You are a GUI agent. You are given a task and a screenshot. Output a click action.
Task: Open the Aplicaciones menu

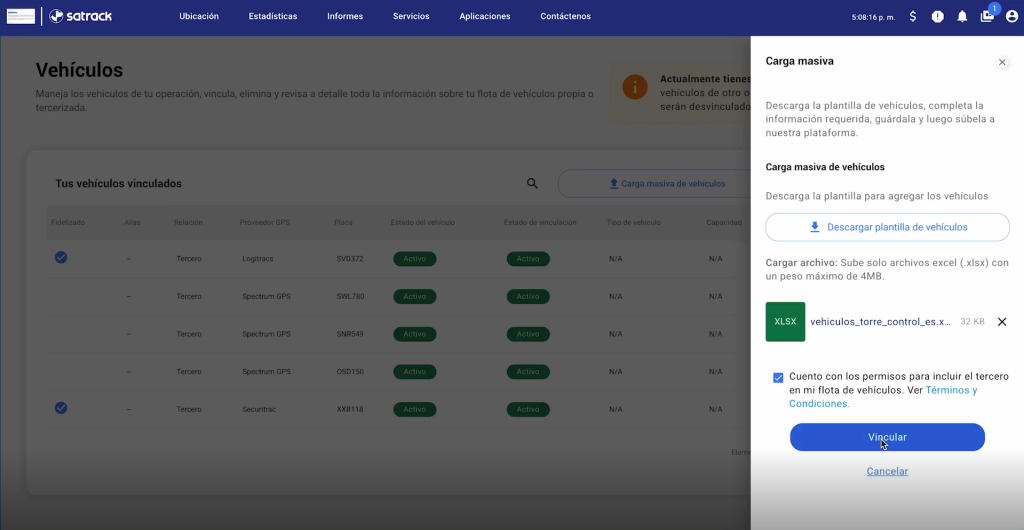click(485, 16)
